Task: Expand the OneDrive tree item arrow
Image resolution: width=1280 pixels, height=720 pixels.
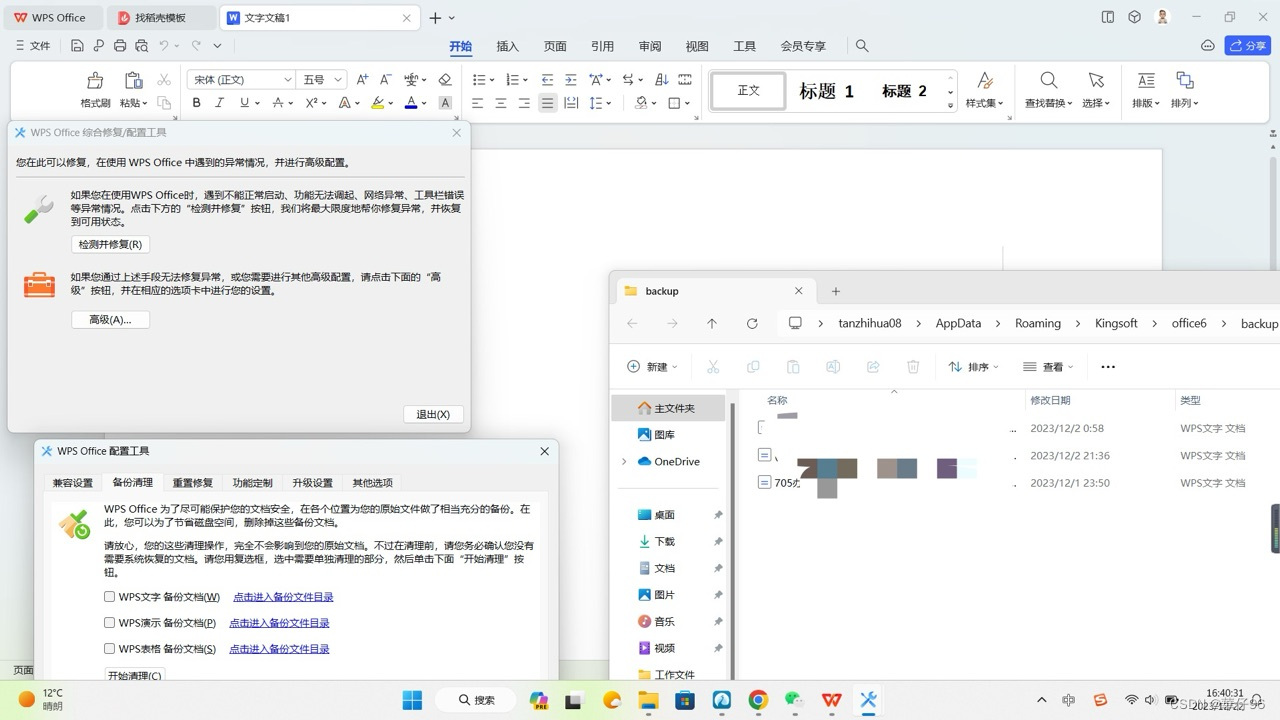Action: pos(624,462)
